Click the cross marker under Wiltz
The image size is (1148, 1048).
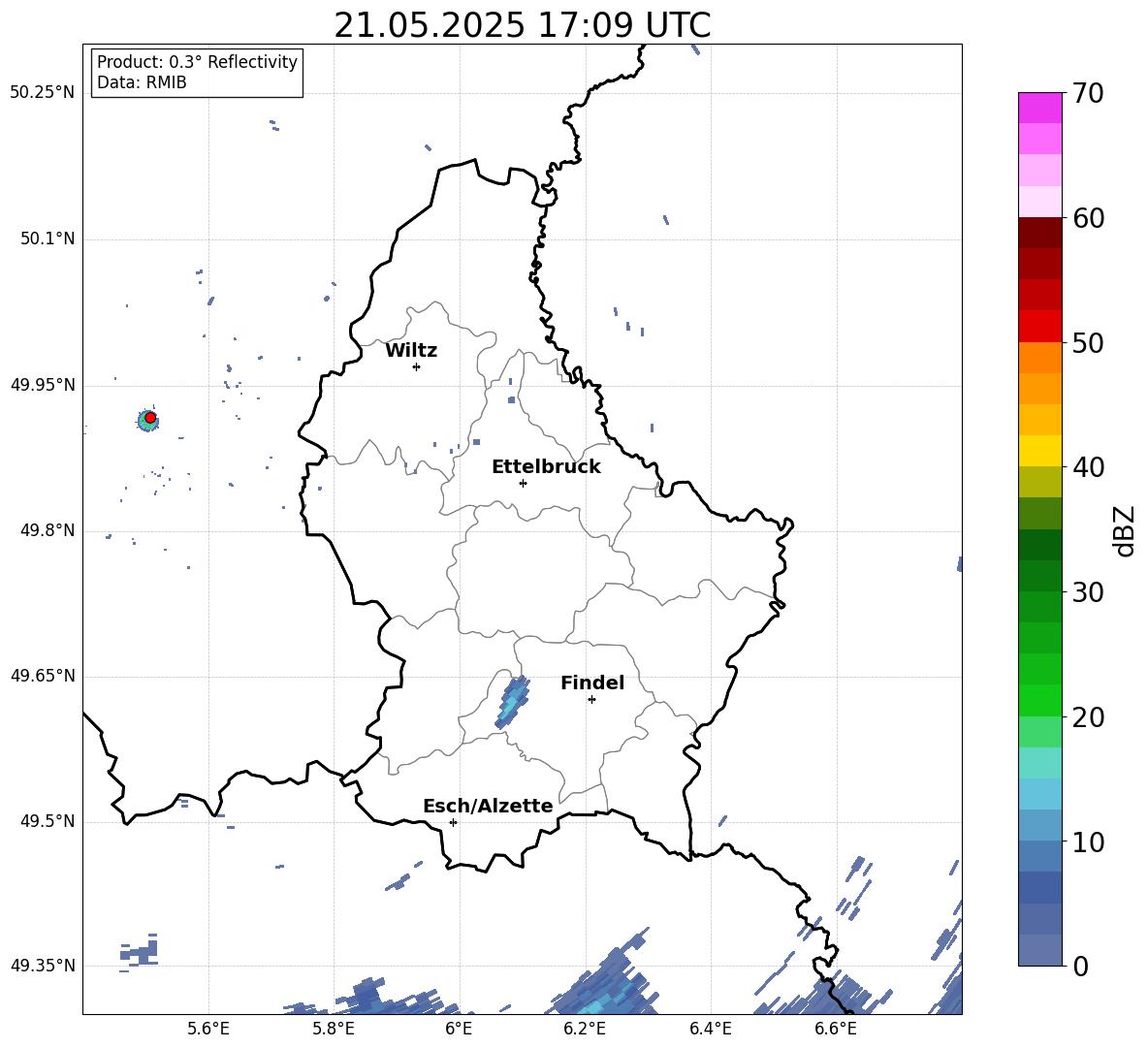pos(417,366)
